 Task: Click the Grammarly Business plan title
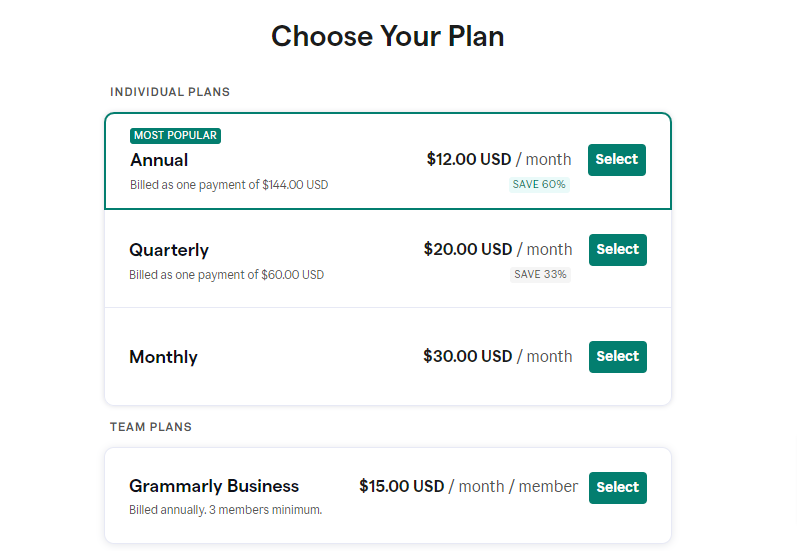(214, 486)
